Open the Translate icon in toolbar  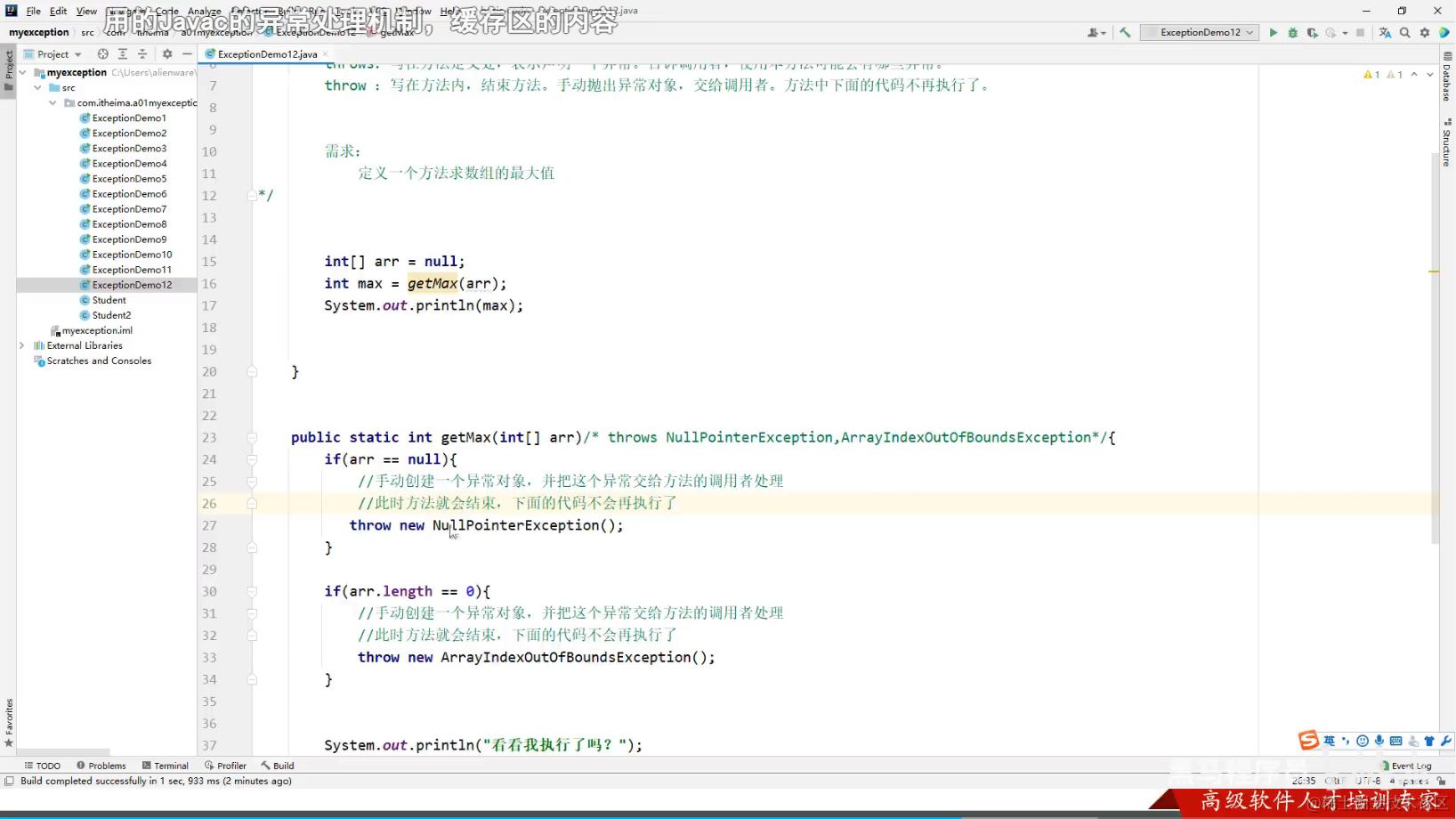pyautogui.click(x=1385, y=33)
